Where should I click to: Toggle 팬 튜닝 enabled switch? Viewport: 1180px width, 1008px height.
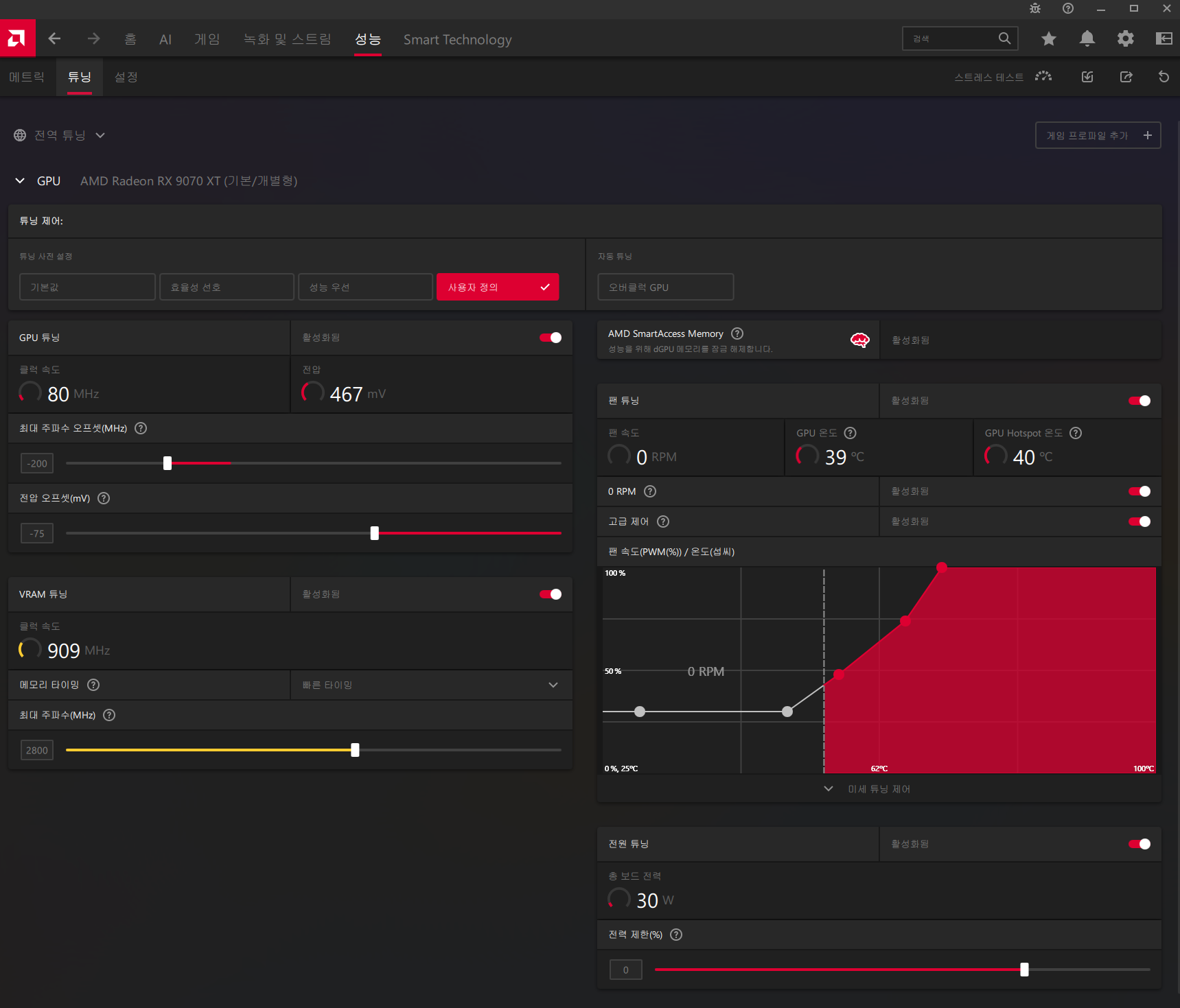(x=1139, y=401)
